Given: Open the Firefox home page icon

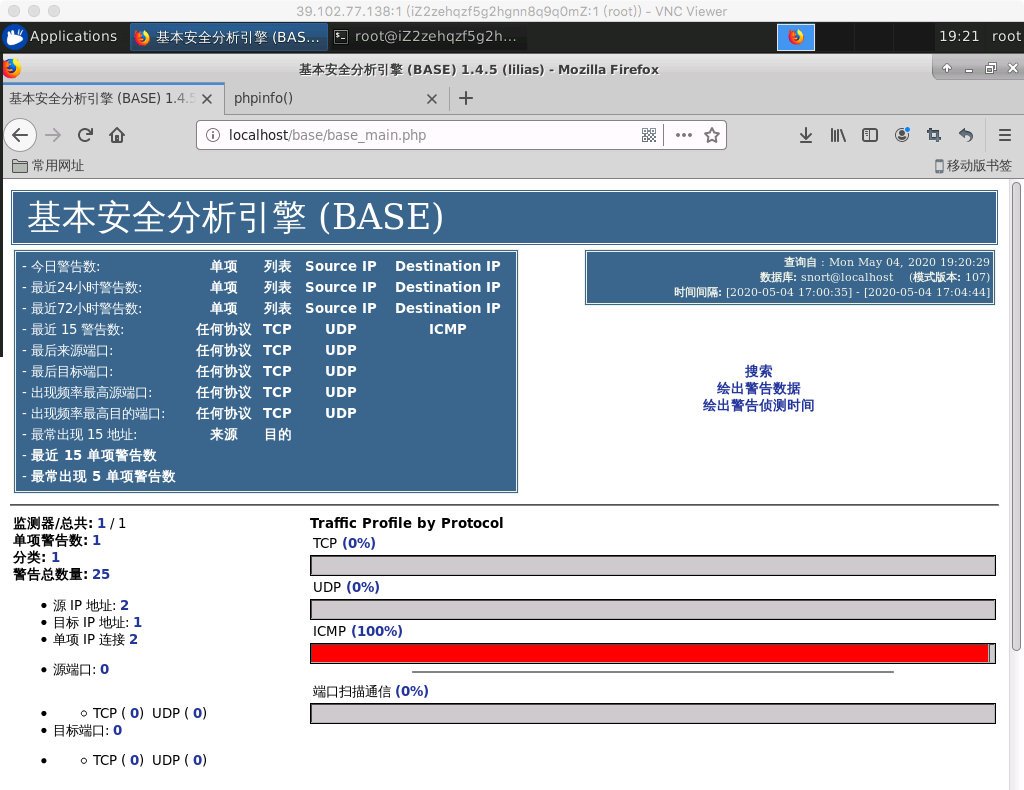Looking at the screenshot, I should click(117, 135).
